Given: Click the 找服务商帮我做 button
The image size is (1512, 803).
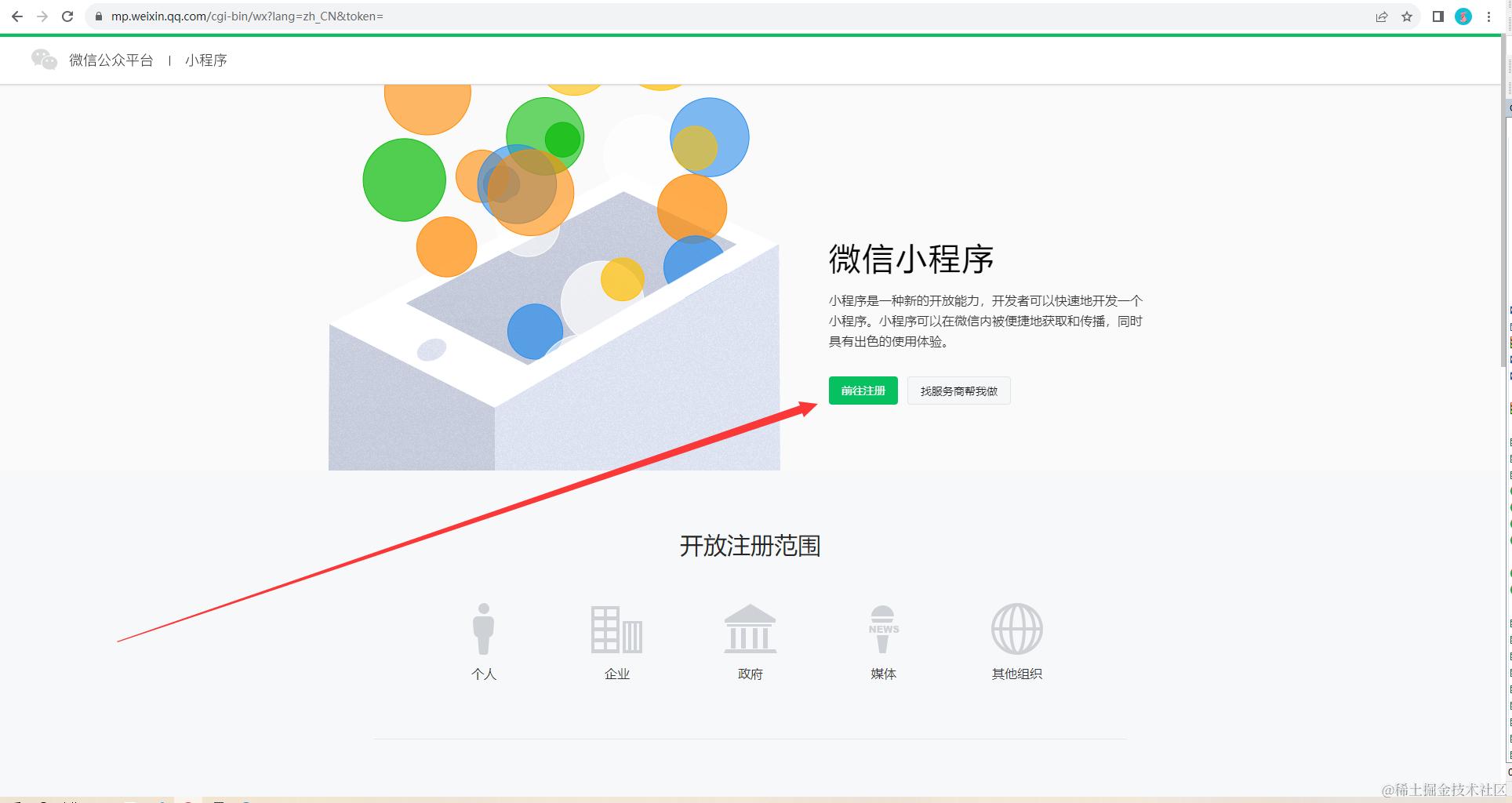Looking at the screenshot, I should coord(958,391).
